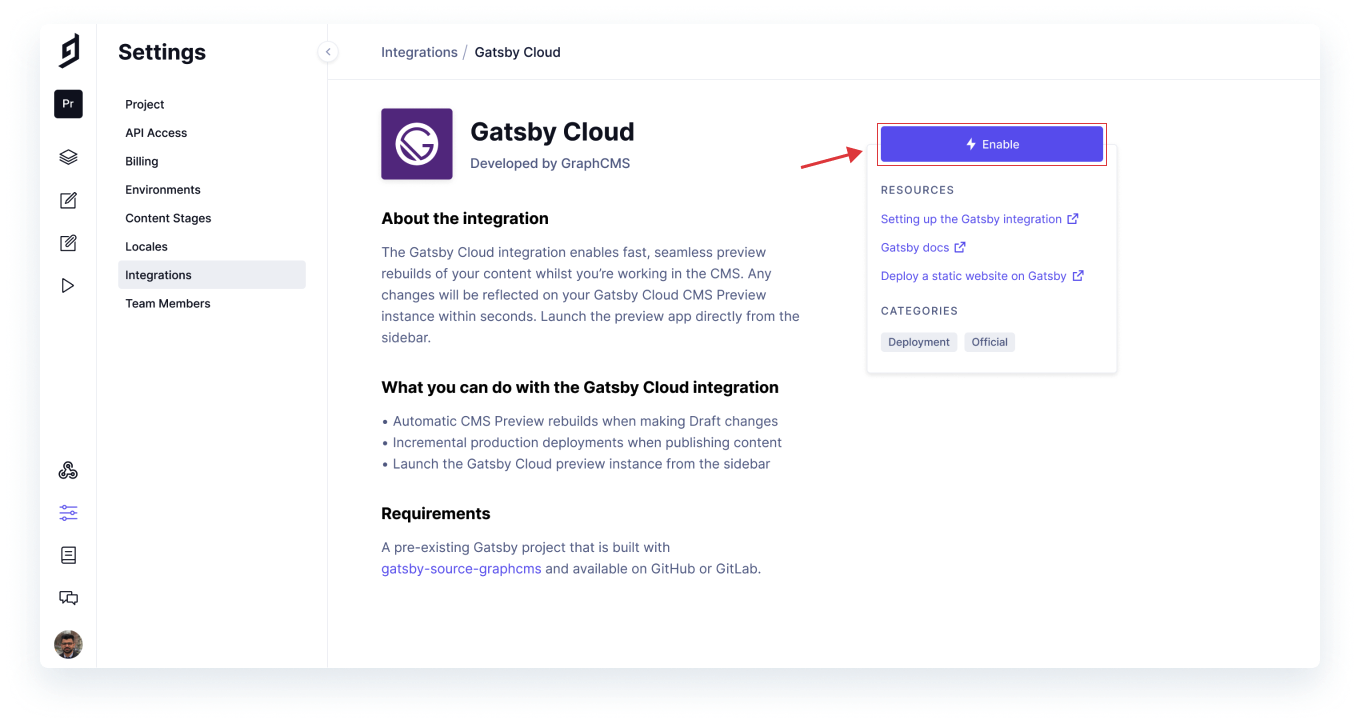
Task: Open the Gatsby docs link
Action: tap(923, 247)
